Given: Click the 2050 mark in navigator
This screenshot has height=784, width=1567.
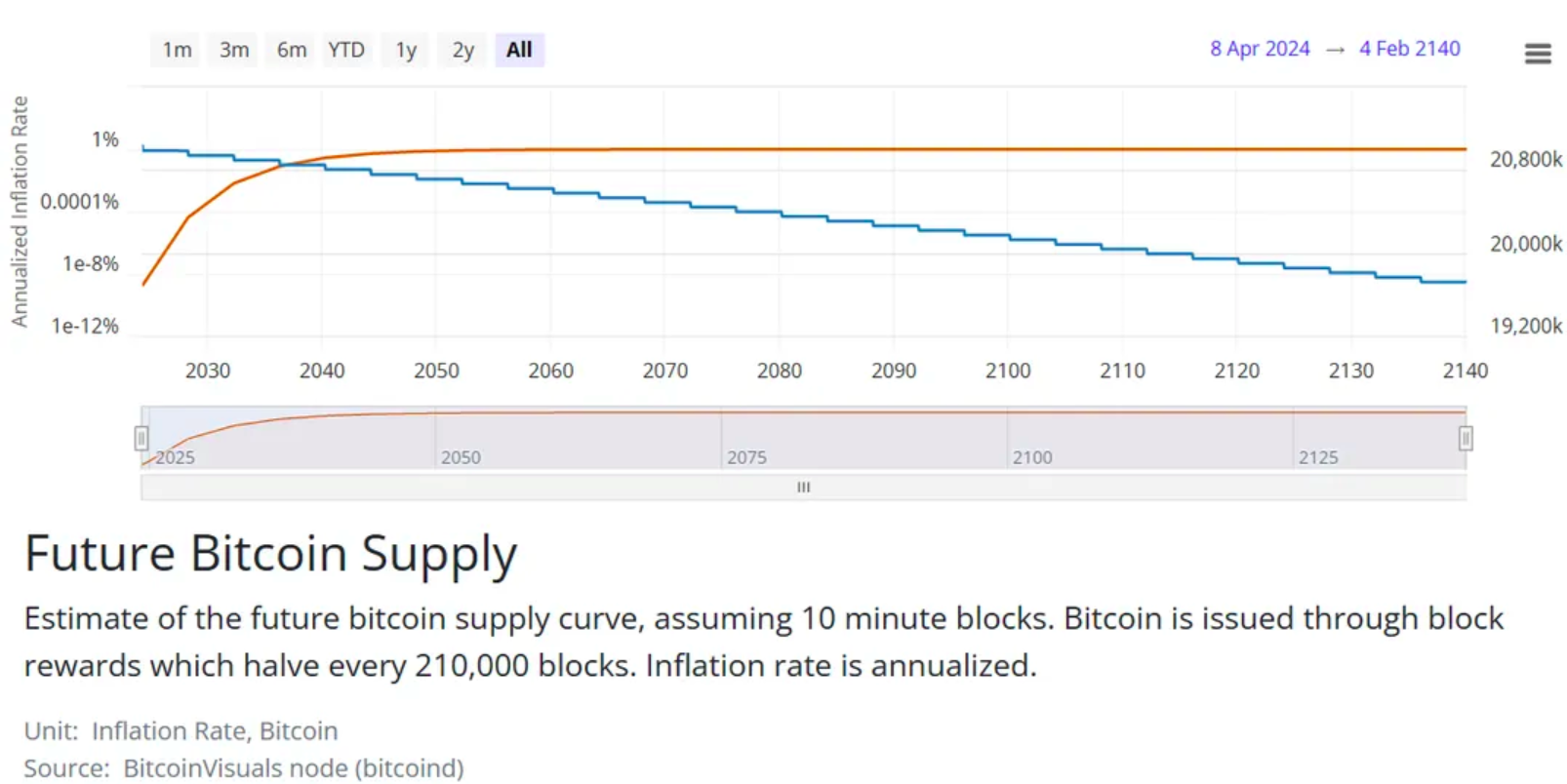Looking at the screenshot, I should [x=461, y=457].
